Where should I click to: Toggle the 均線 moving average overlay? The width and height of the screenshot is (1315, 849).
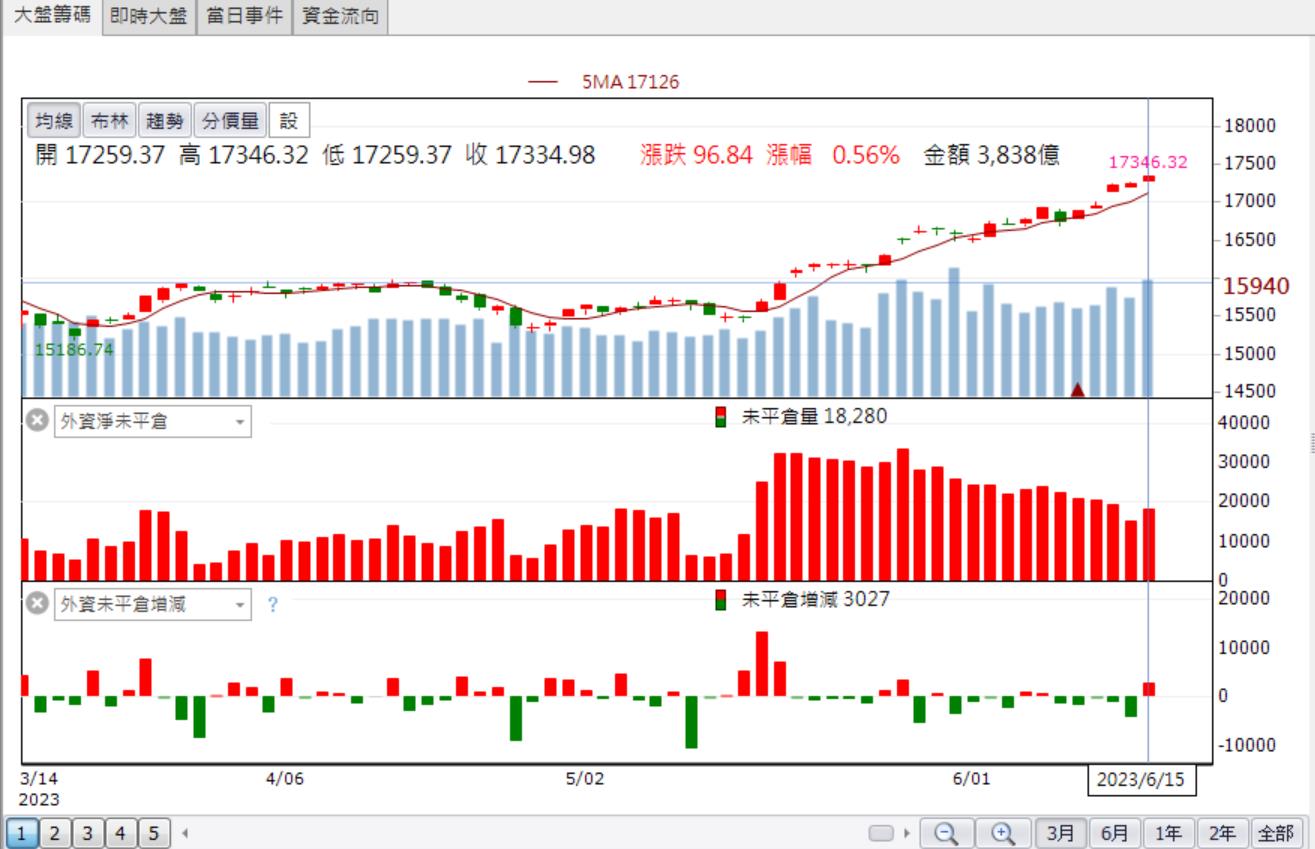point(53,122)
